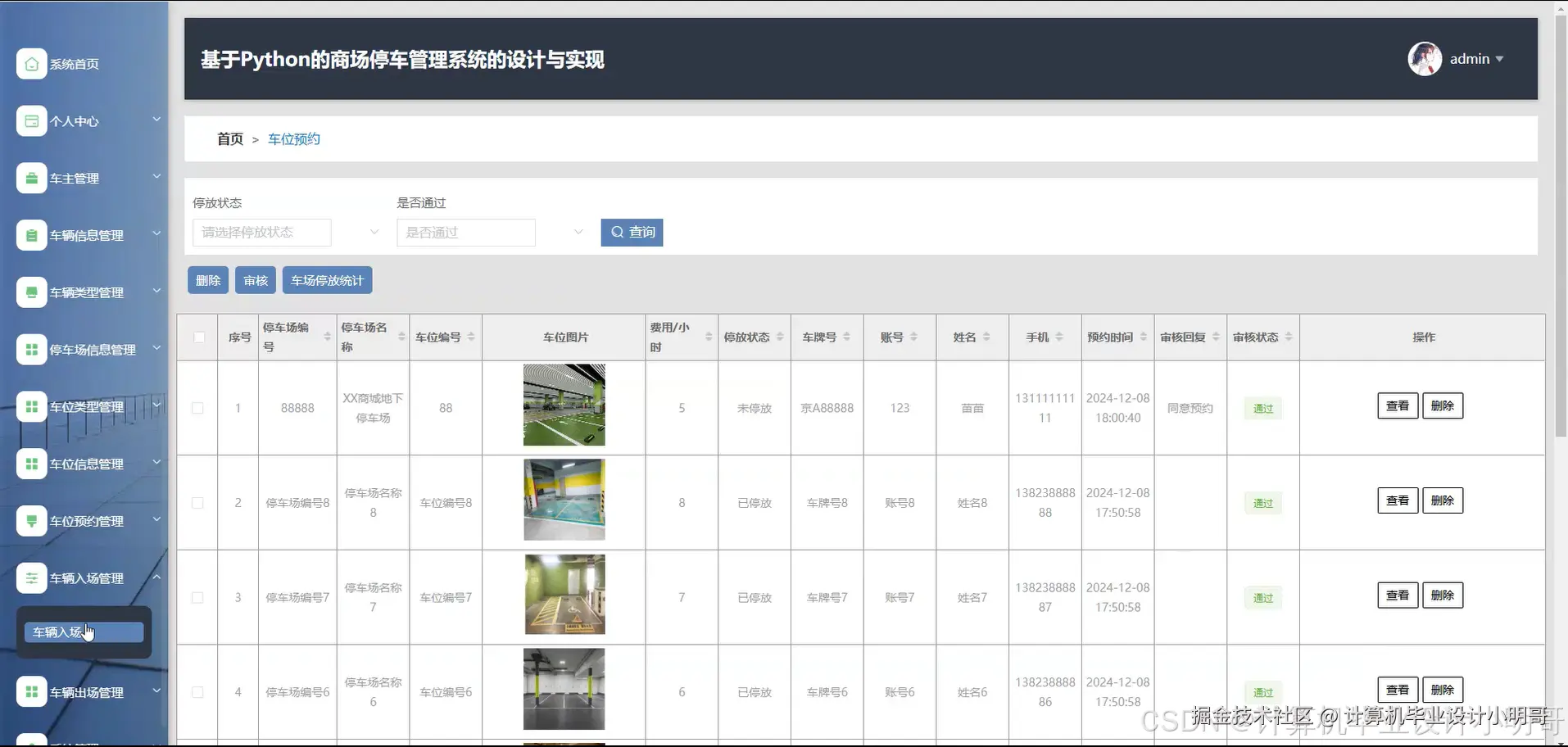Click the 系统首页 home icon in sidebar
Image resolution: width=1568 pixels, height=747 pixels.
tap(31, 64)
